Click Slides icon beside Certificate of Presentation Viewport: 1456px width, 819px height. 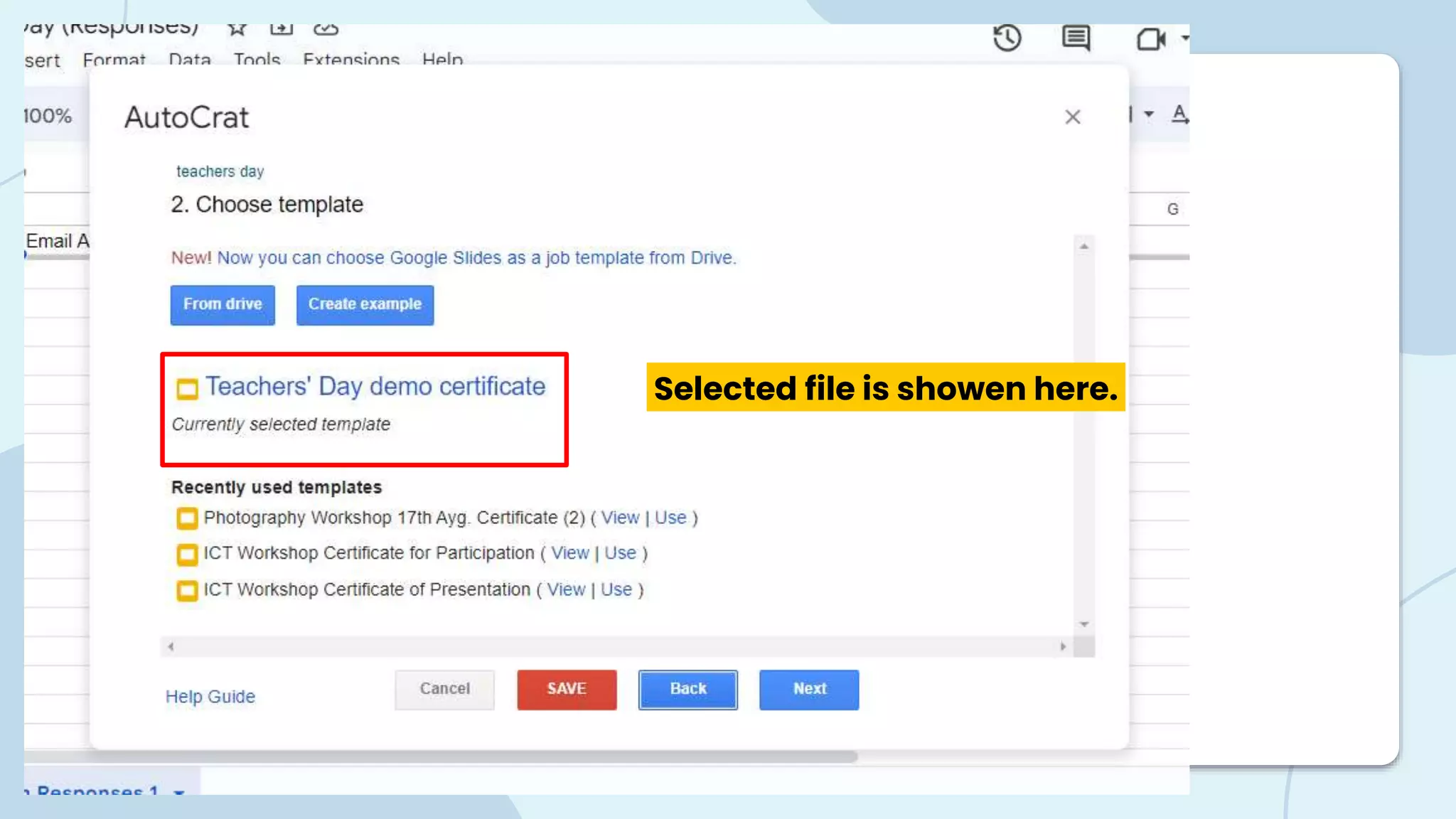(x=187, y=591)
